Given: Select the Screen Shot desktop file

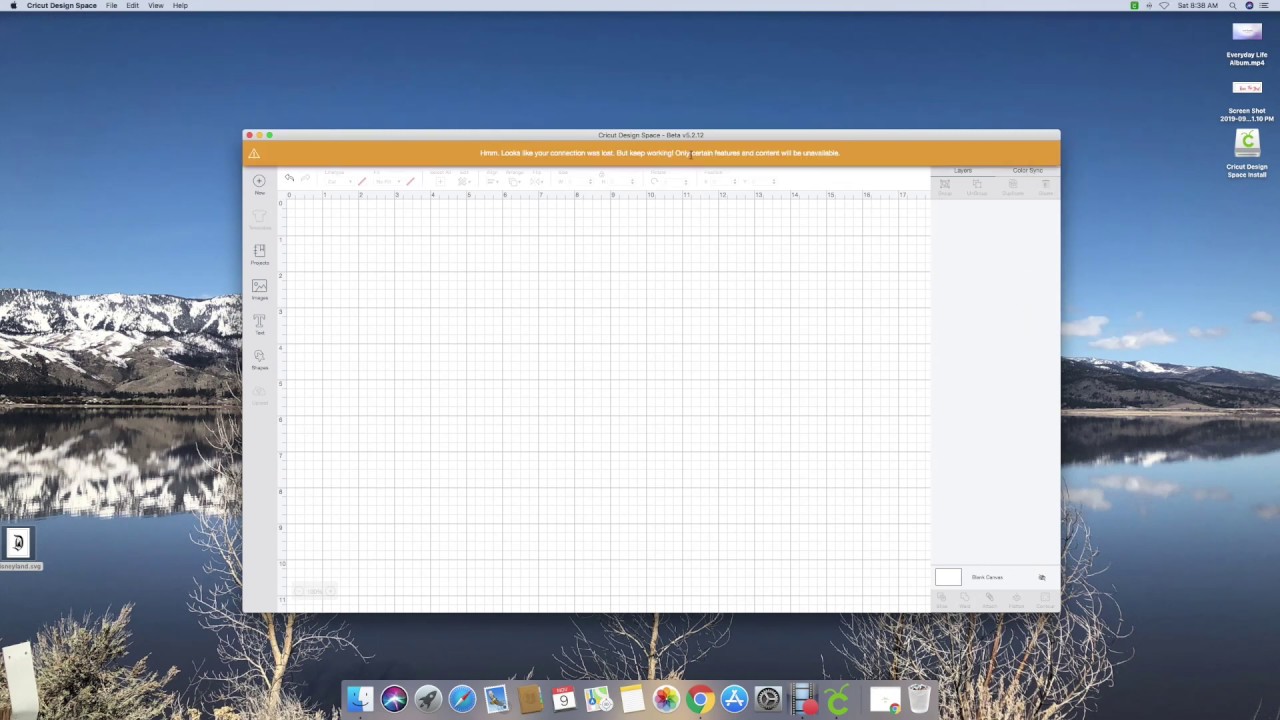Looking at the screenshot, I should coord(1247,100).
